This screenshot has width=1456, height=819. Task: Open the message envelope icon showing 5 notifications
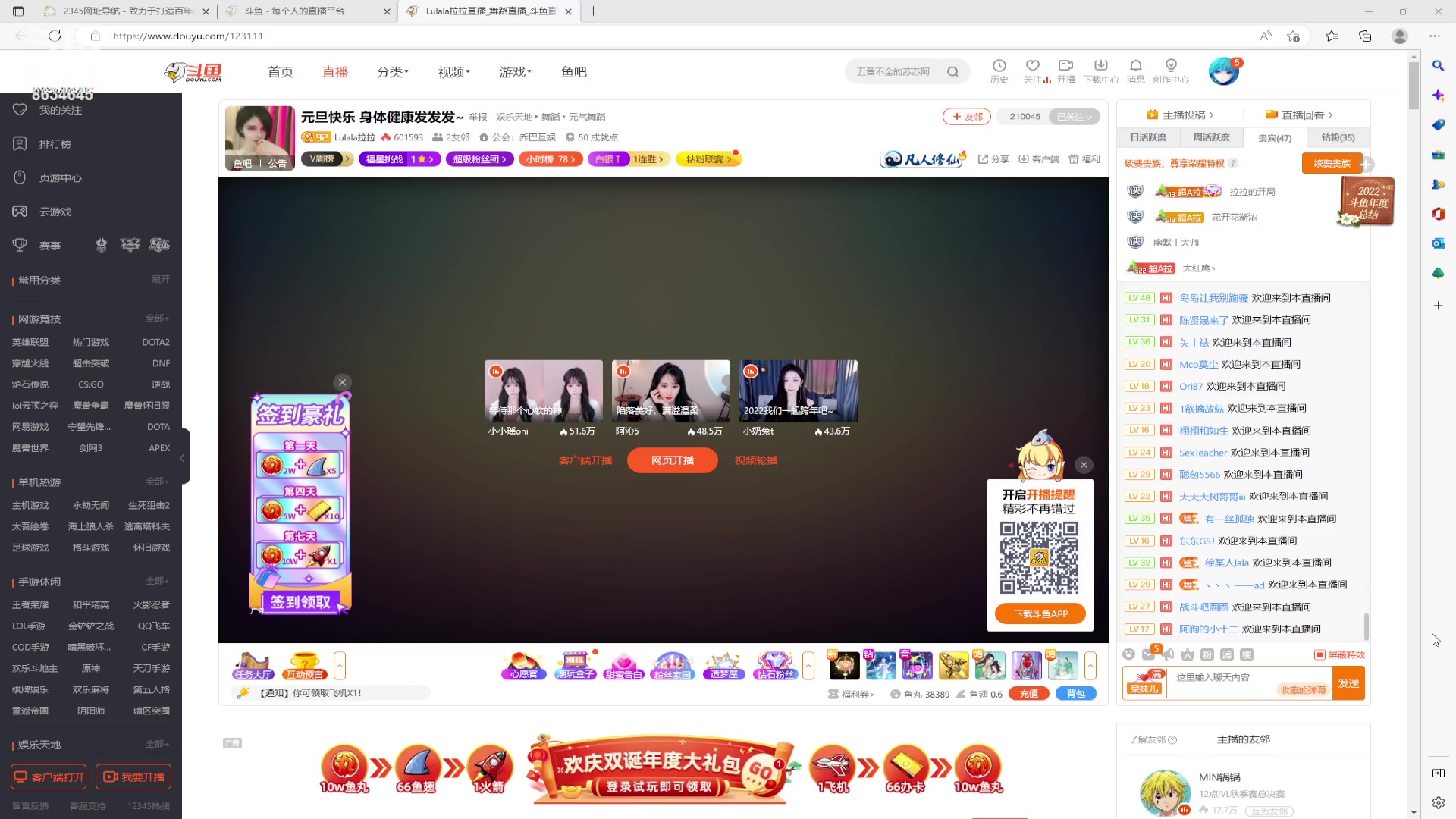[1147, 654]
